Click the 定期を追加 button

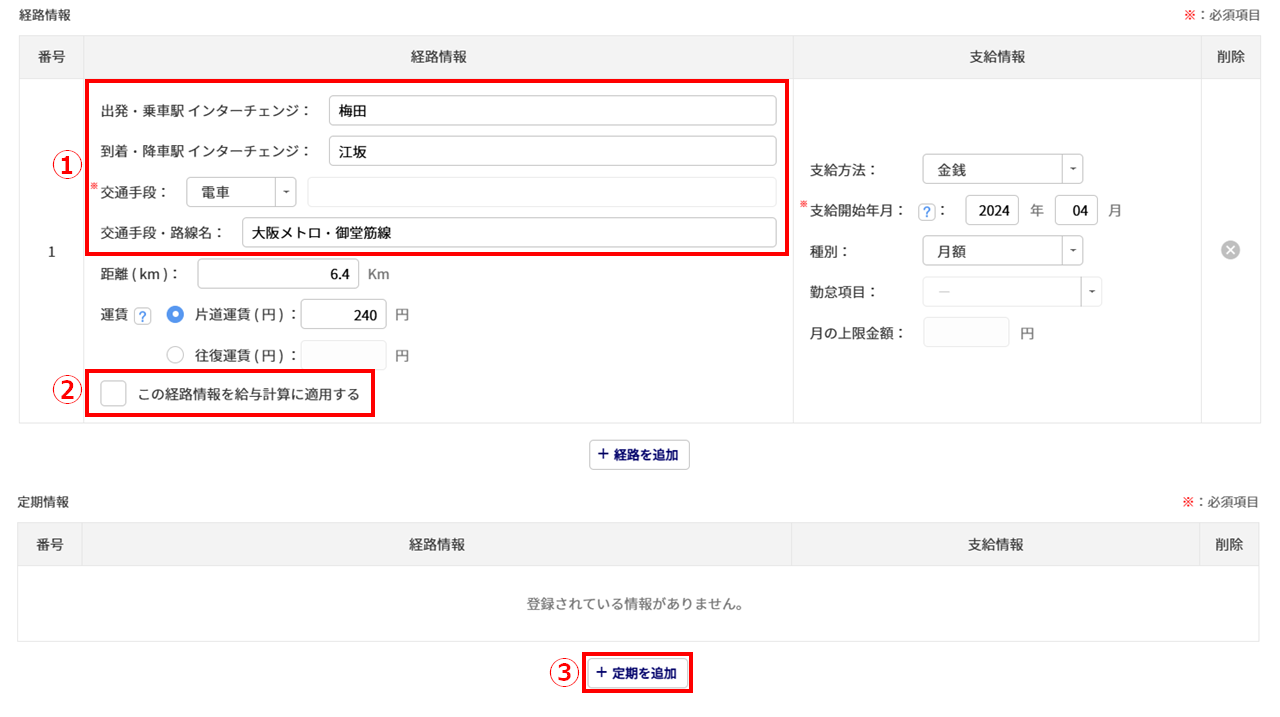(x=637, y=674)
